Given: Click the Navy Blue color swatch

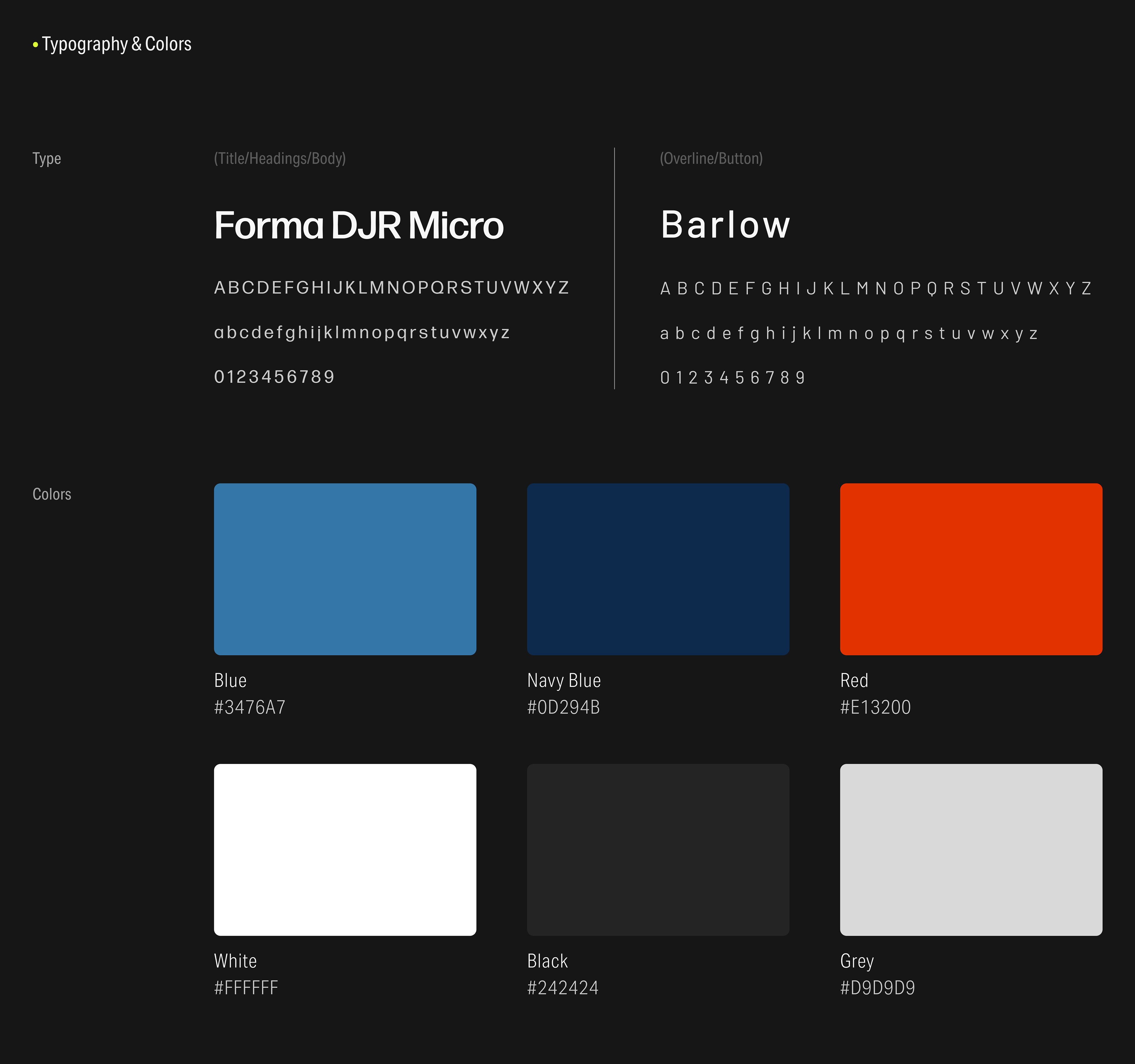Looking at the screenshot, I should pos(658,569).
